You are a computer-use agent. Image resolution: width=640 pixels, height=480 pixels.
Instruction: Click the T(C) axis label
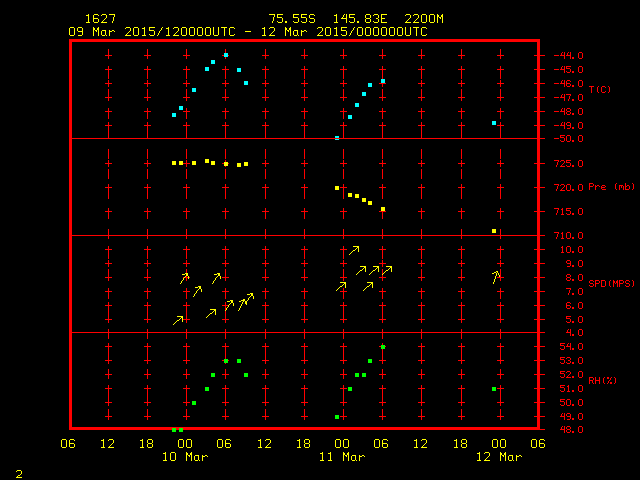point(600,90)
